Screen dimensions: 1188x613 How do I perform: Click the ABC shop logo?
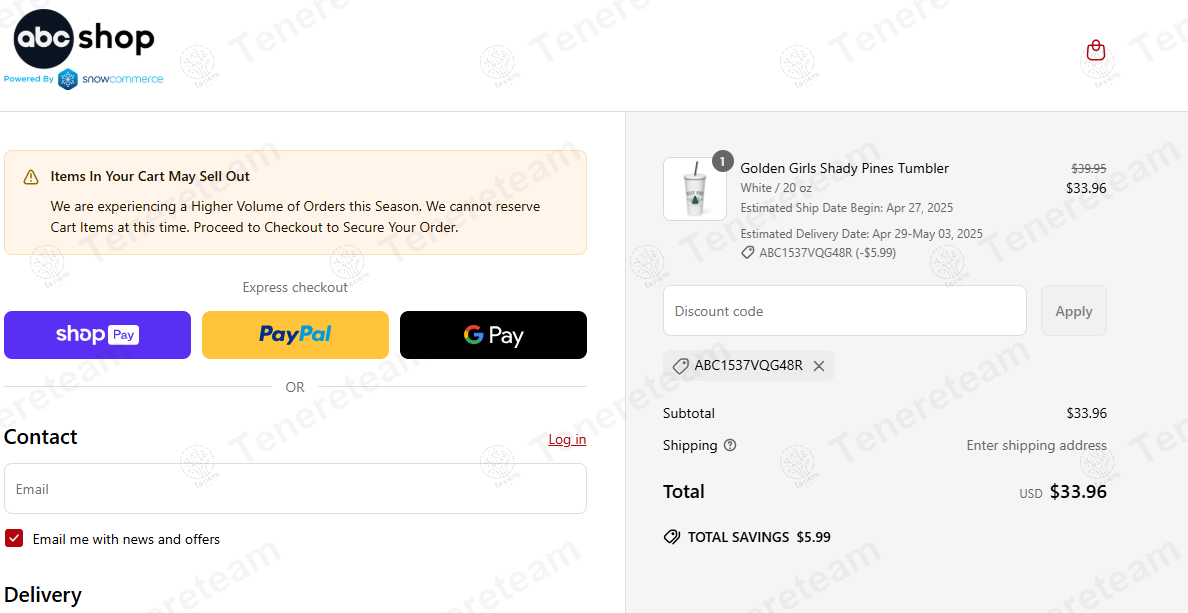pos(84,40)
